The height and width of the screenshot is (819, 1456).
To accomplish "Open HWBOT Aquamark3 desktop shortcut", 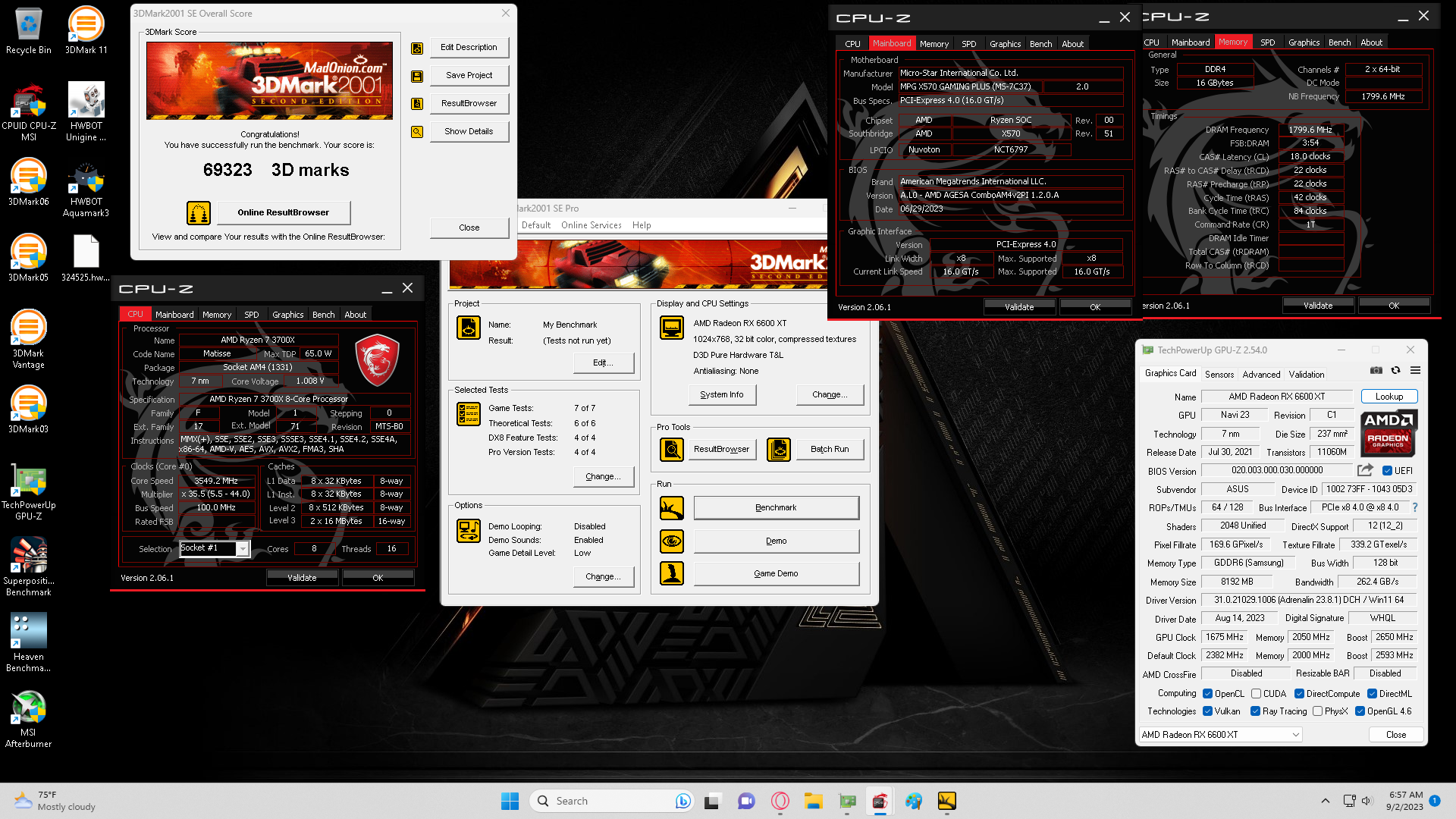I will coord(86,189).
